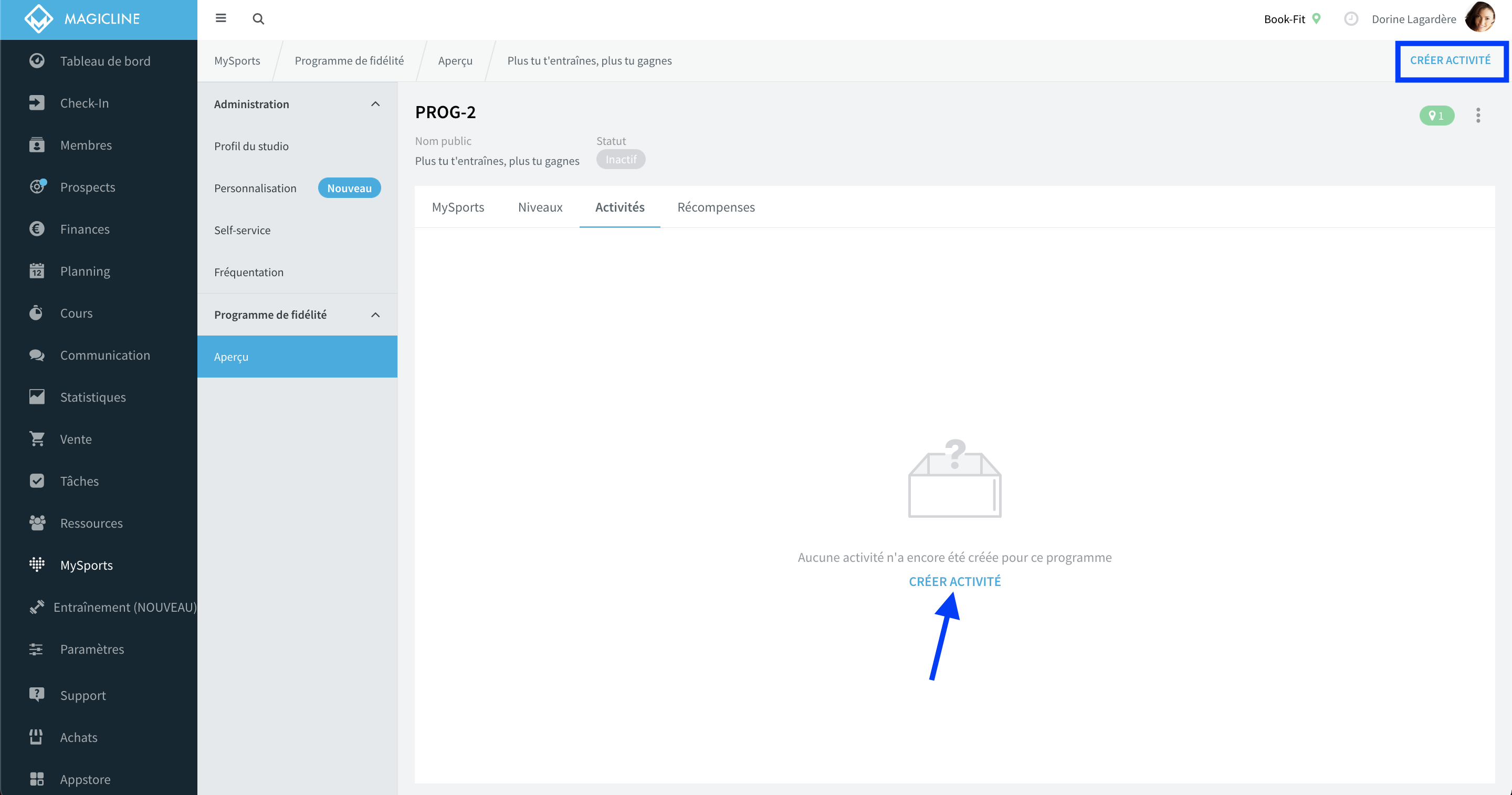The image size is (1512, 795).
Task: Collapse the Programme de fidélité section
Action: (x=375, y=315)
